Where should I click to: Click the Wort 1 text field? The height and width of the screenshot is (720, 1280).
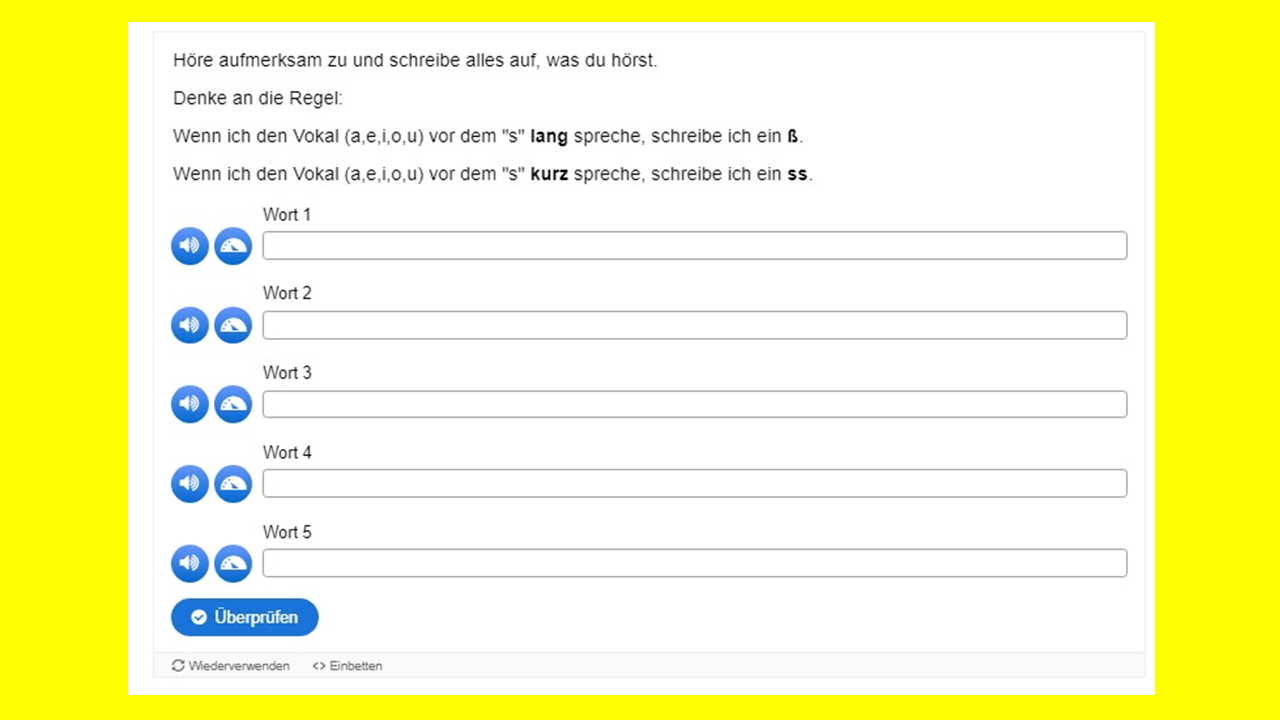click(x=694, y=246)
